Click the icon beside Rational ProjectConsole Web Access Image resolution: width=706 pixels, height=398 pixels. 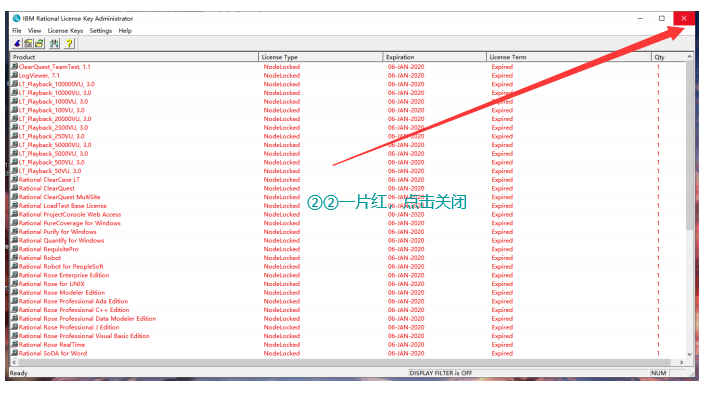click(14, 214)
